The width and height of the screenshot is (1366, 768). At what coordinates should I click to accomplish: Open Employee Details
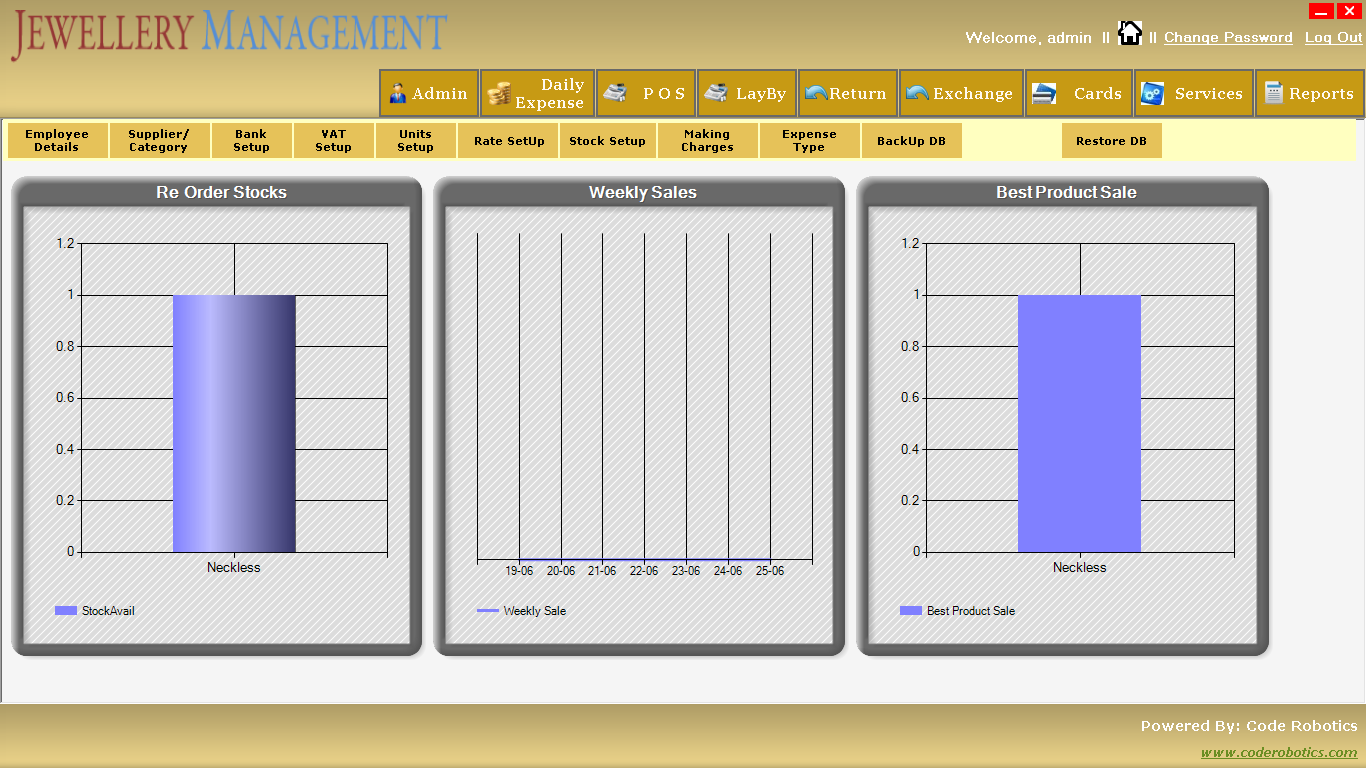57,141
